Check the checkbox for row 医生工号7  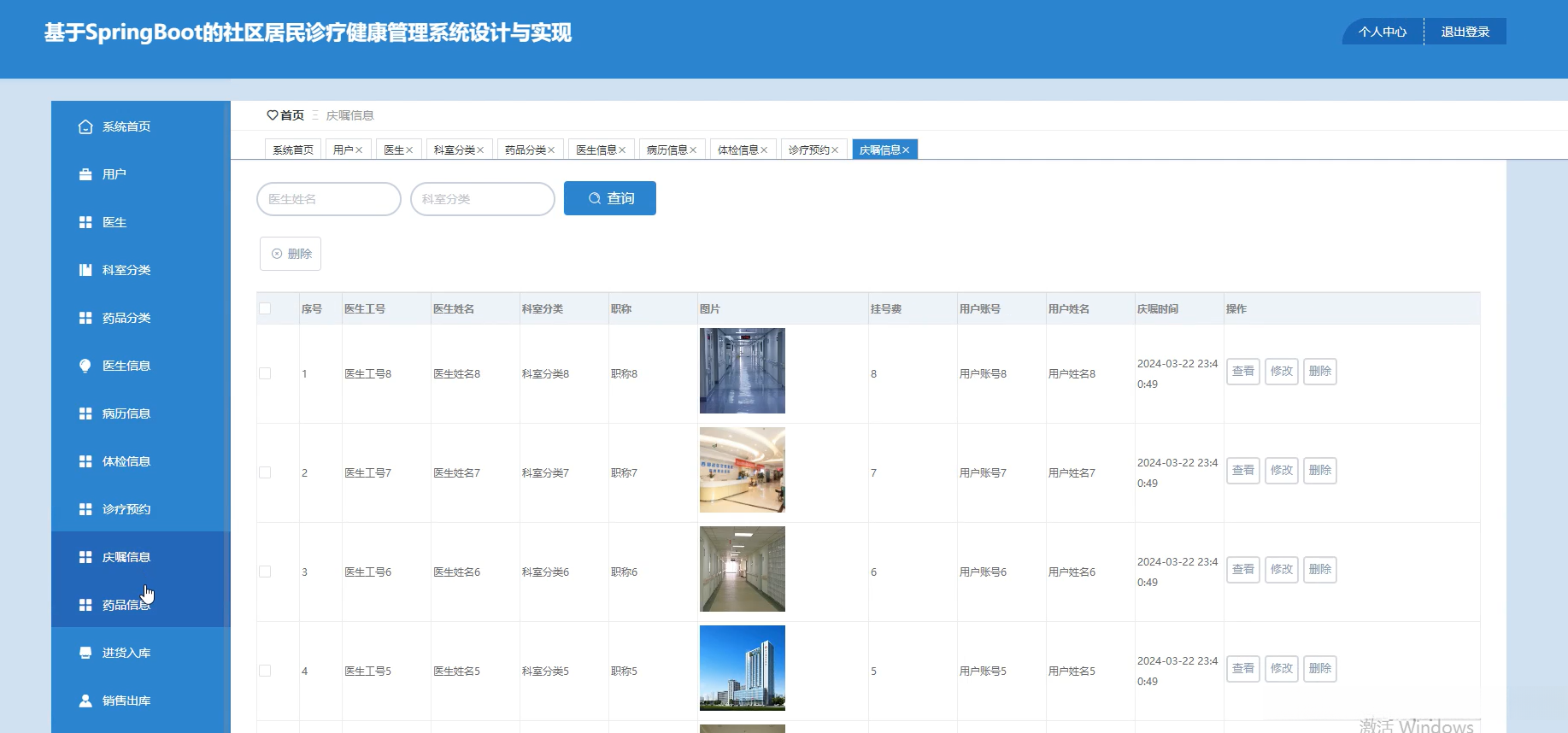[265, 472]
